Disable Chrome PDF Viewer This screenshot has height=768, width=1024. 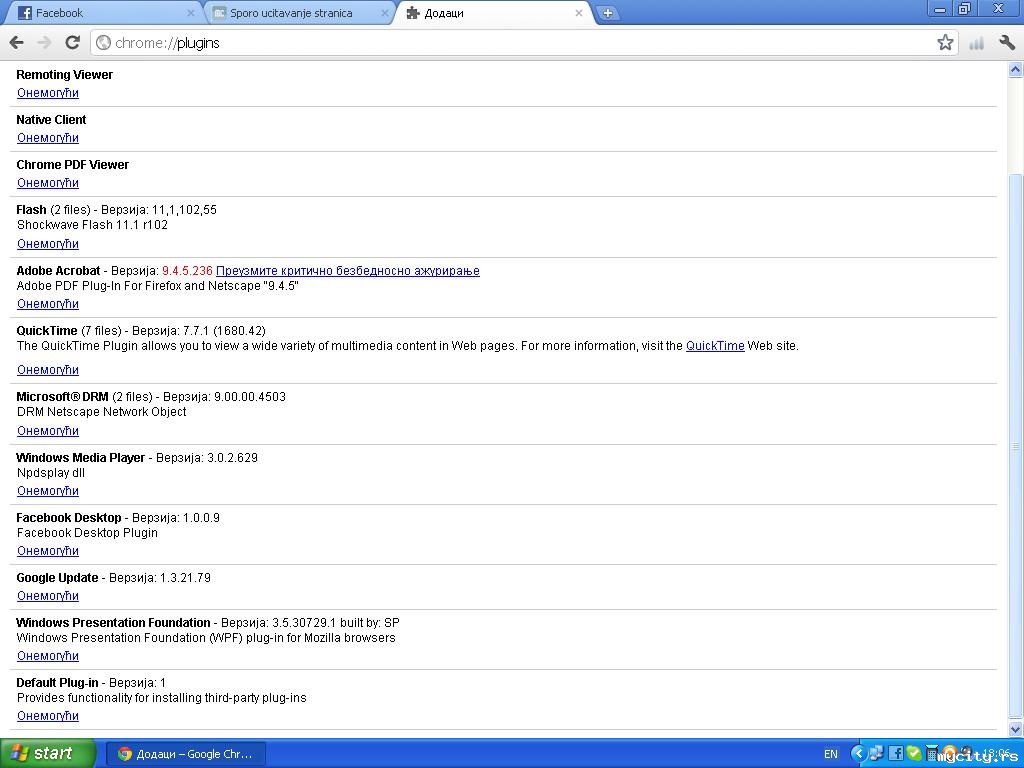pos(48,183)
